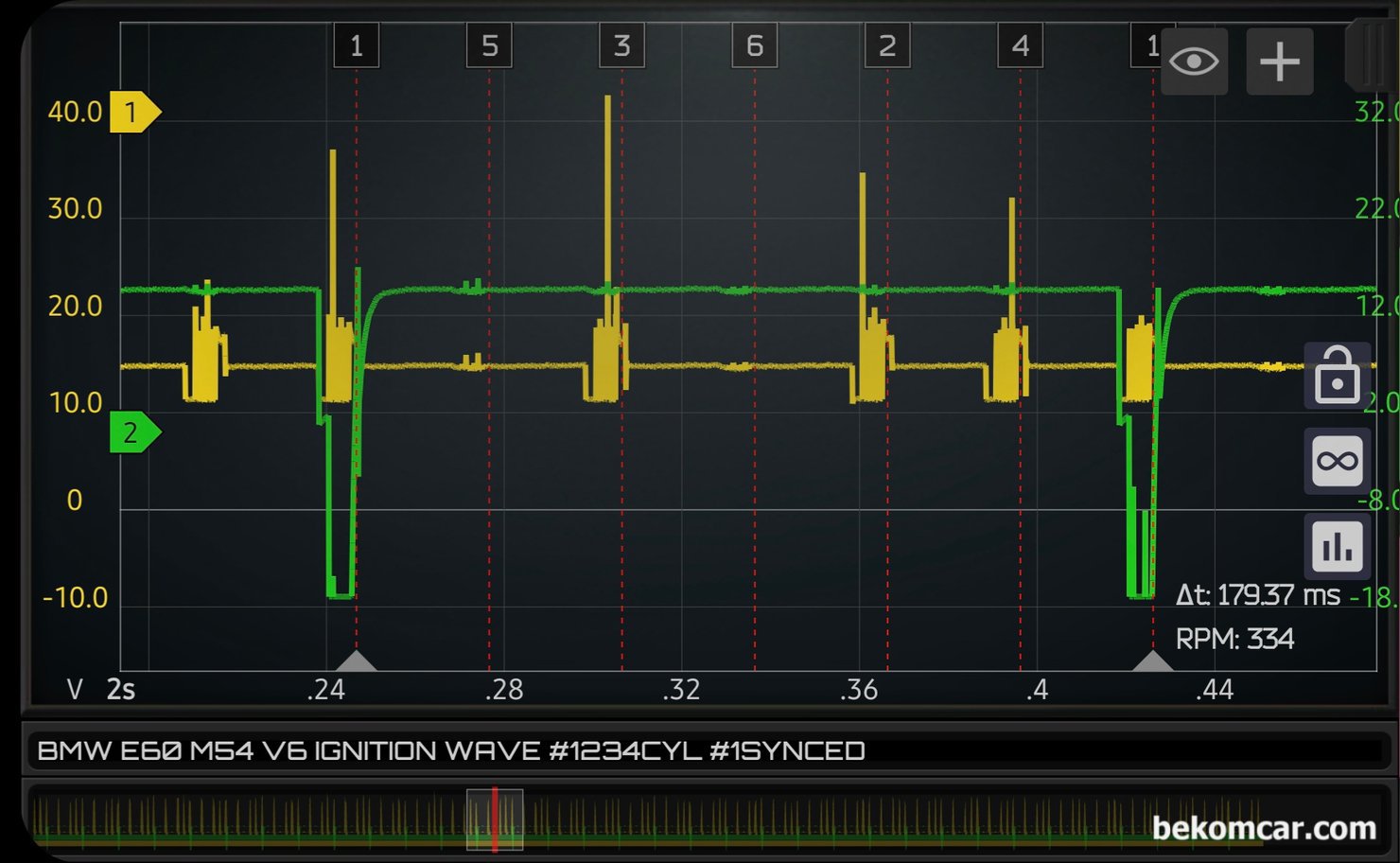Toggle the padlock lock icon
The height and width of the screenshot is (863, 1400).
1337,376
